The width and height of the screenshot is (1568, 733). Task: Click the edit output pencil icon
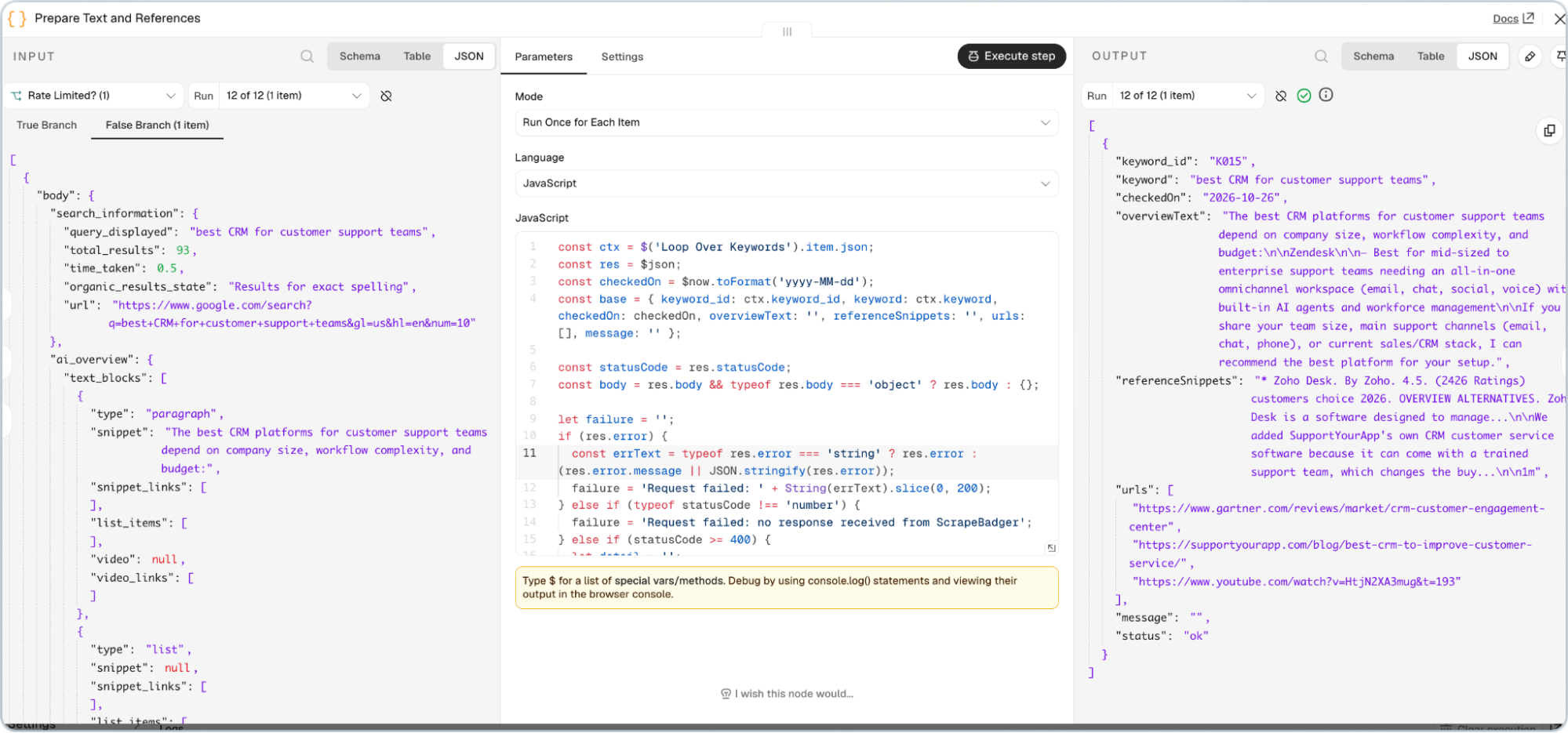1530,56
